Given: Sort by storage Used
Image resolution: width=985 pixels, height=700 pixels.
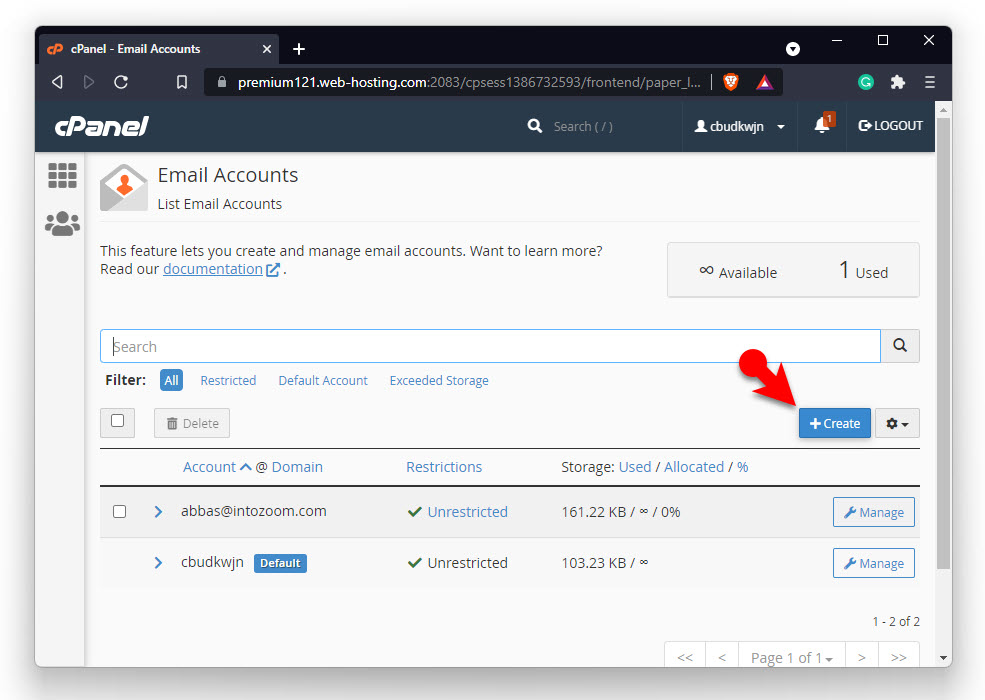Looking at the screenshot, I should (634, 467).
